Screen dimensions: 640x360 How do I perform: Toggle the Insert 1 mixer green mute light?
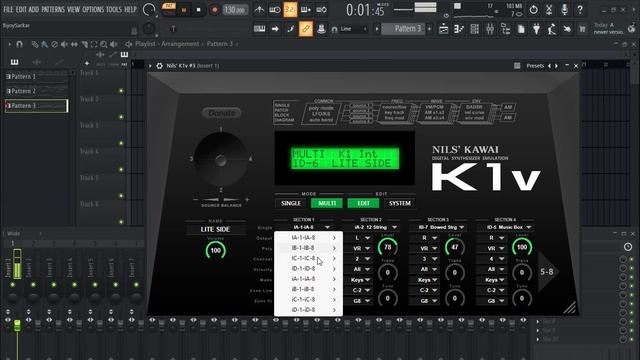(x=13, y=284)
